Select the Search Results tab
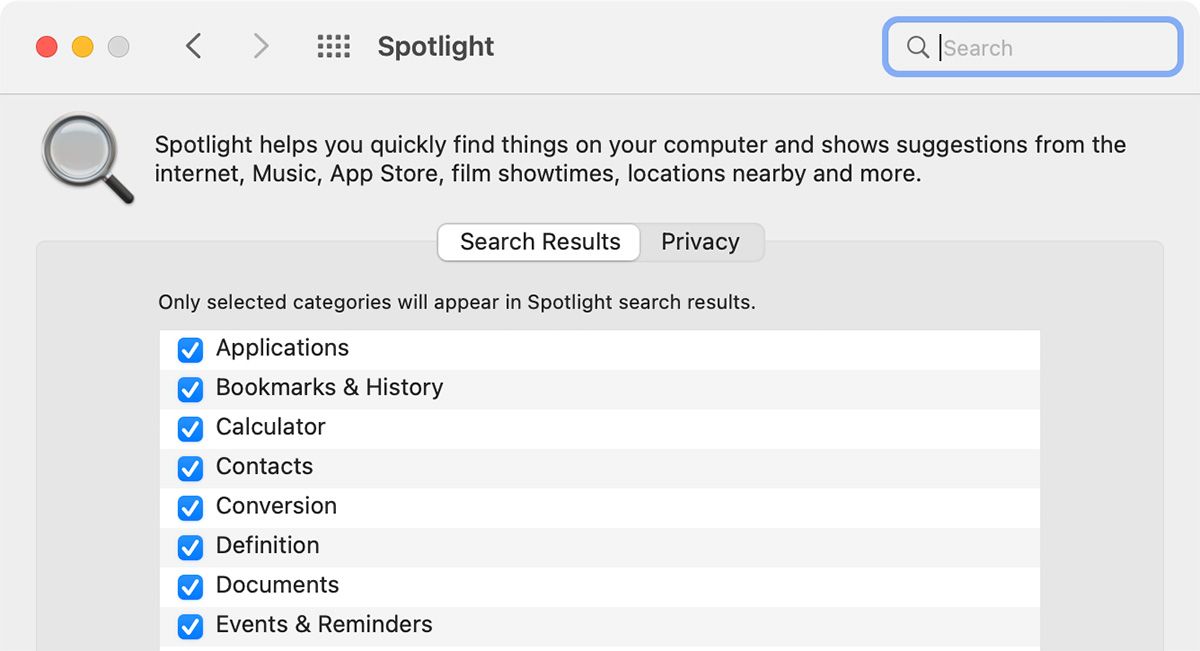 tap(538, 242)
